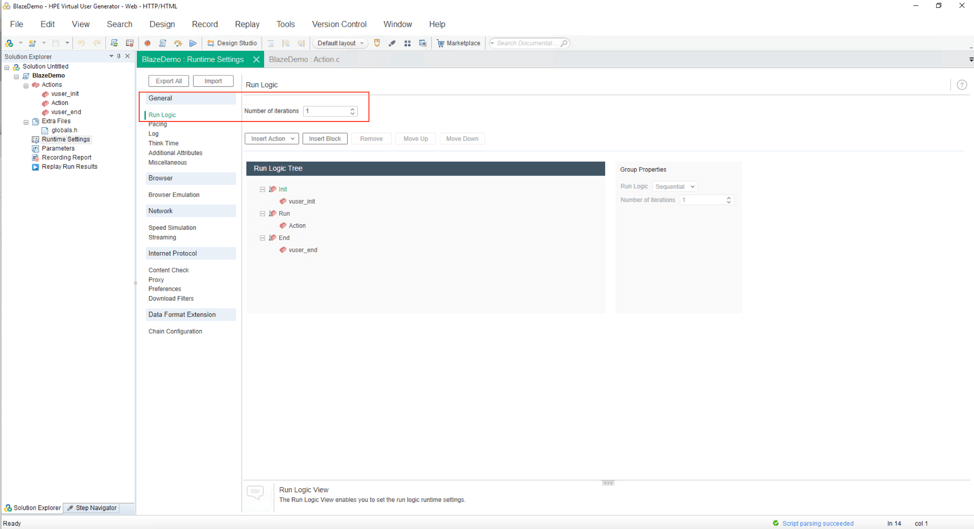
Task: Open Speed Simulation settings
Action: click(172, 228)
